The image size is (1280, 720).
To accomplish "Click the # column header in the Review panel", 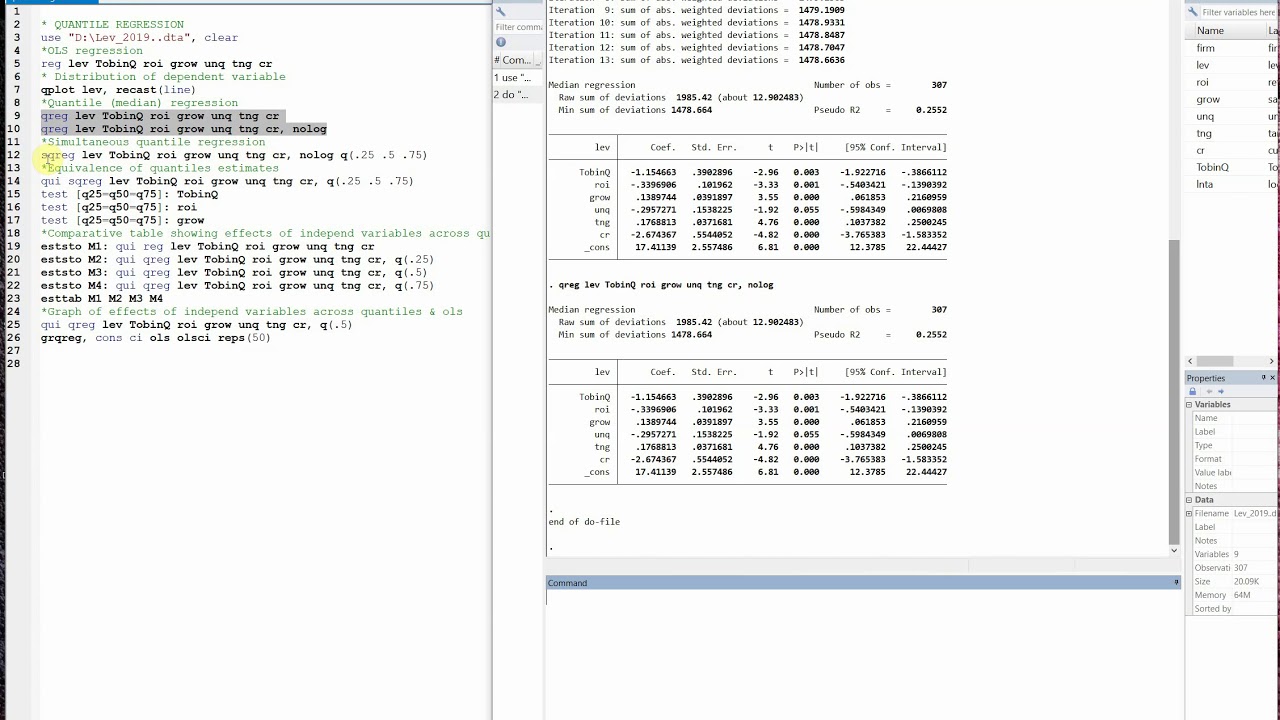I will 497,60.
